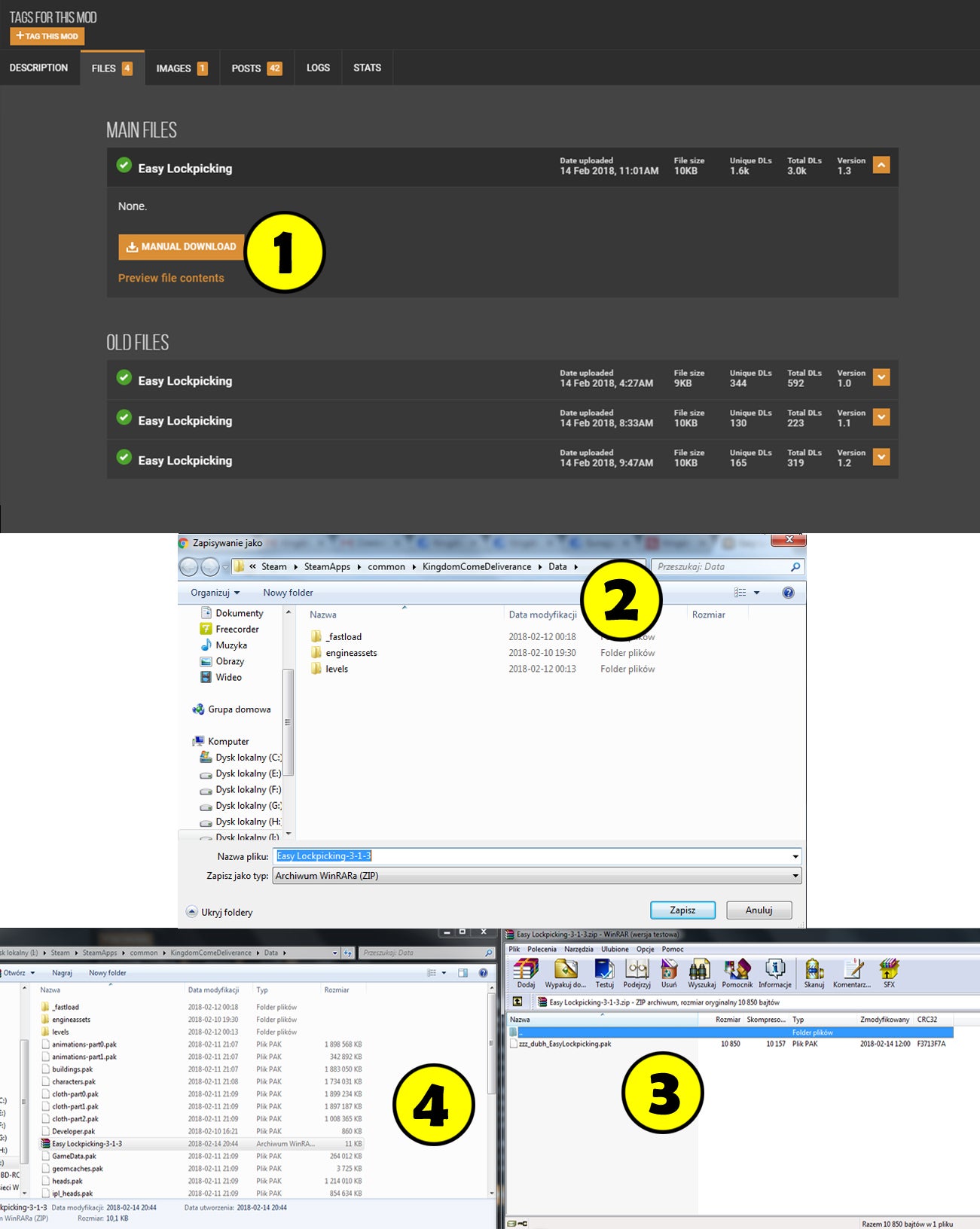Image resolution: width=980 pixels, height=1229 pixels.
Task: Click the Zapisz button in save dialog
Action: [x=682, y=910]
